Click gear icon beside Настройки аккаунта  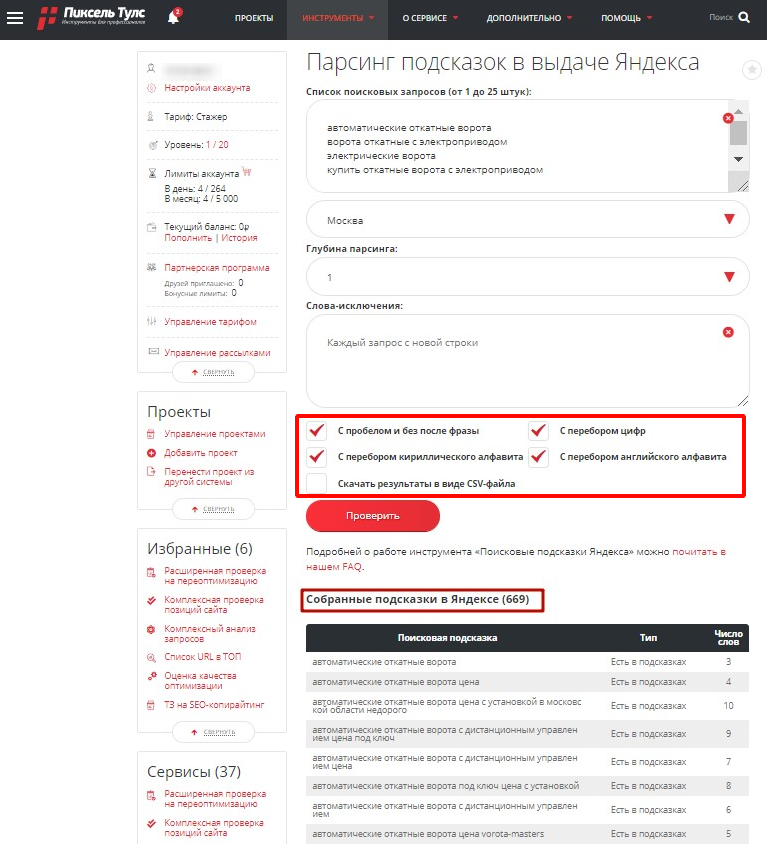pos(151,88)
